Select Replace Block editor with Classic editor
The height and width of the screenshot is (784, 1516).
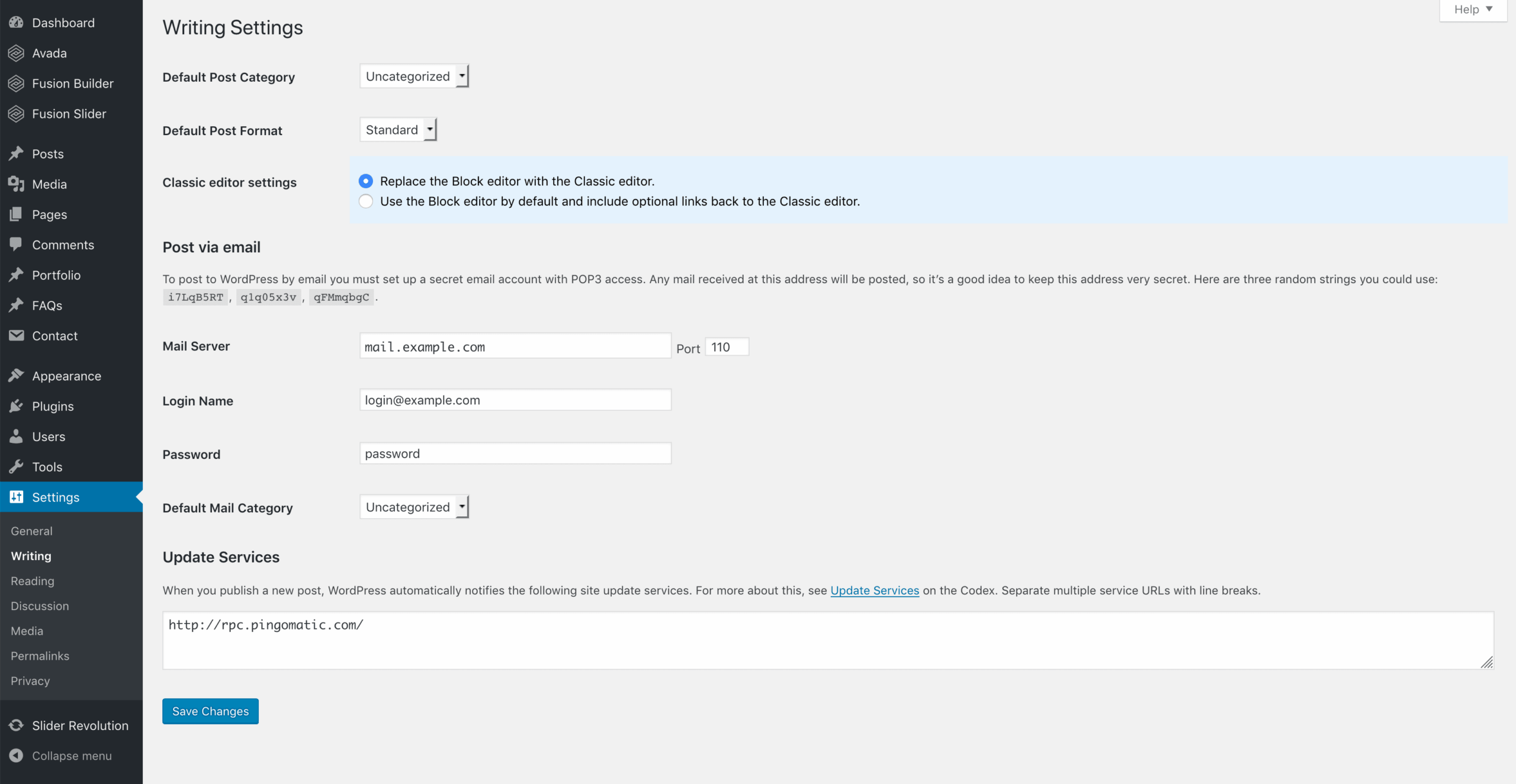[x=365, y=181]
